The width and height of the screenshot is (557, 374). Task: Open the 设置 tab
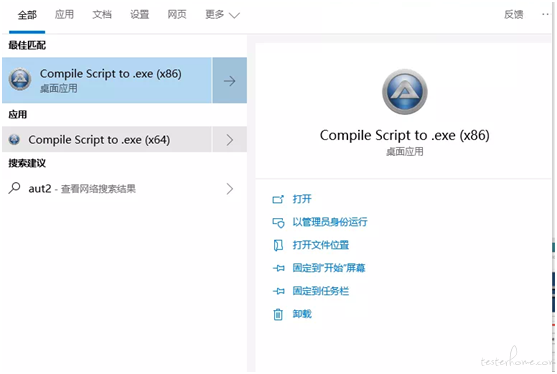pyautogui.click(x=140, y=15)
